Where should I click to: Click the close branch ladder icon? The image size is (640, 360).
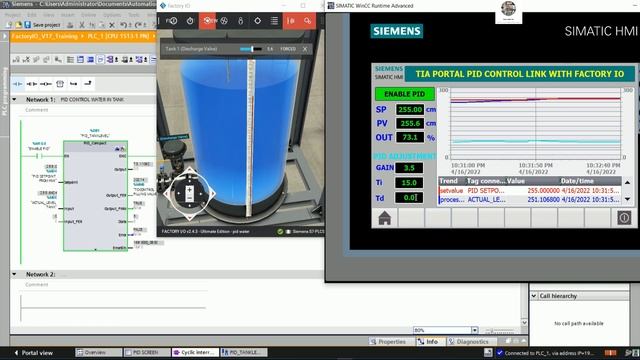tap(88, 84)
